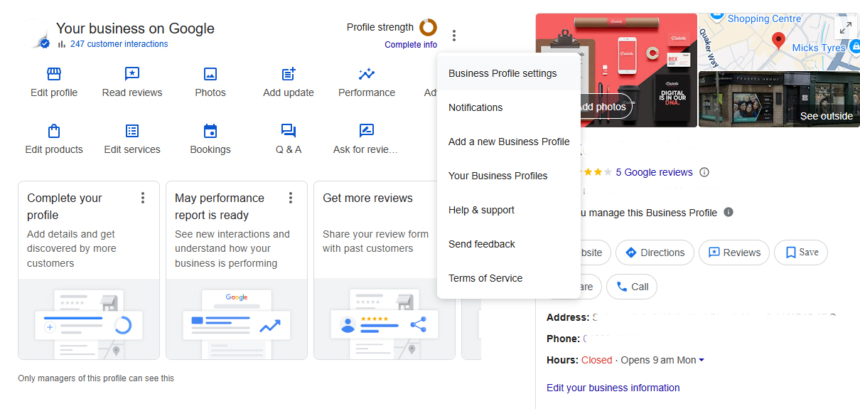
Task: Click the Read reviews star icon
Action: pyautogui.click(x=132, y=74)
